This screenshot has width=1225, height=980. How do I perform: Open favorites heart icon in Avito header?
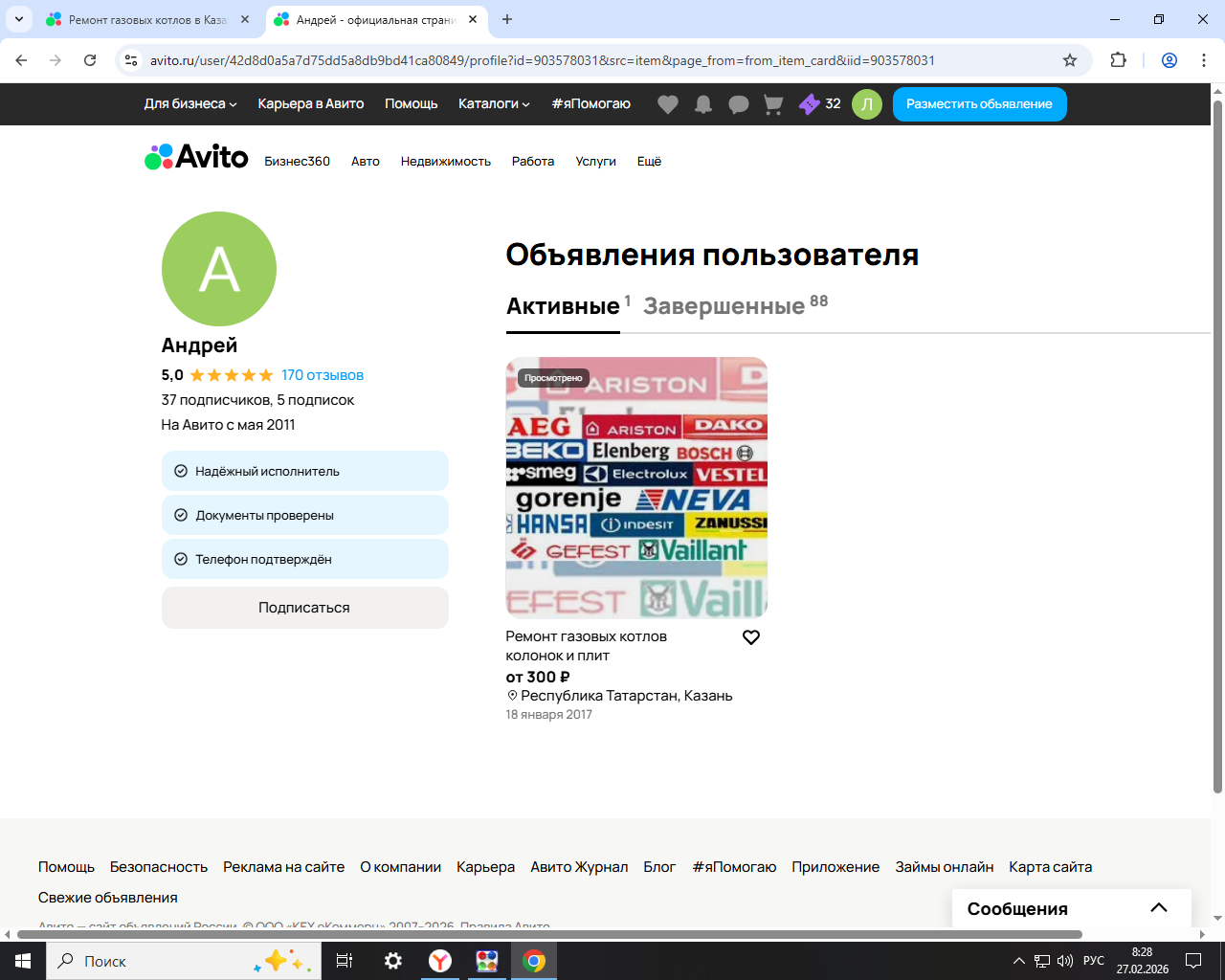668,104
